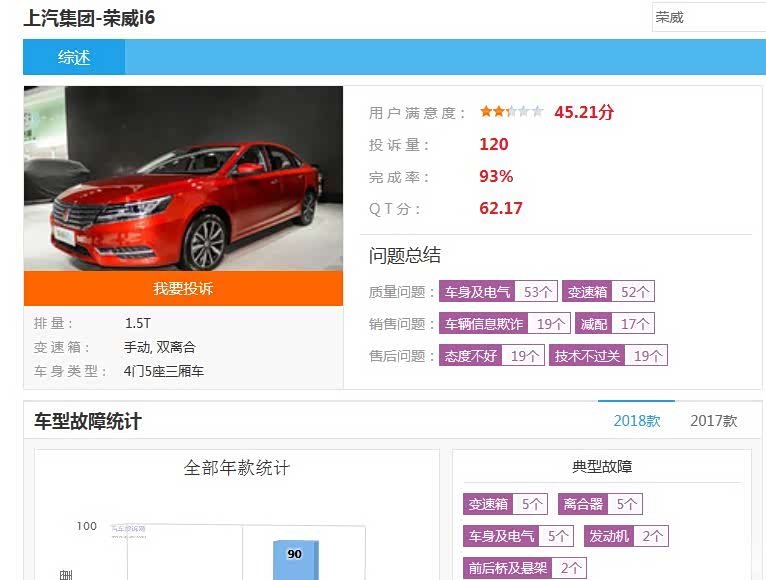This screenshot has height=580, width=766.
Task: Switch to the 2017款 model year tab
Action: point(714,421)
